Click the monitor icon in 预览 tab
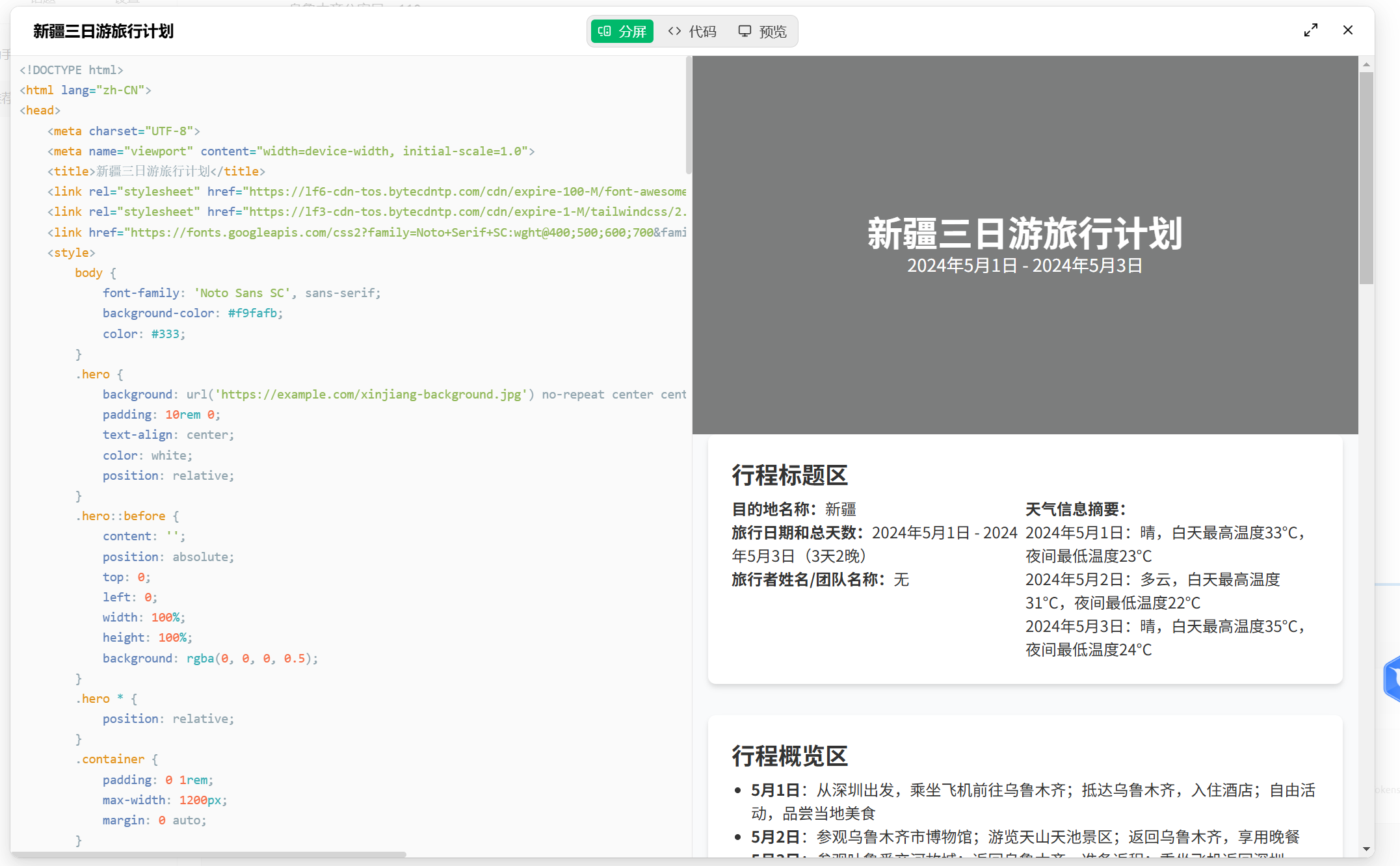 tap(745, 31)
